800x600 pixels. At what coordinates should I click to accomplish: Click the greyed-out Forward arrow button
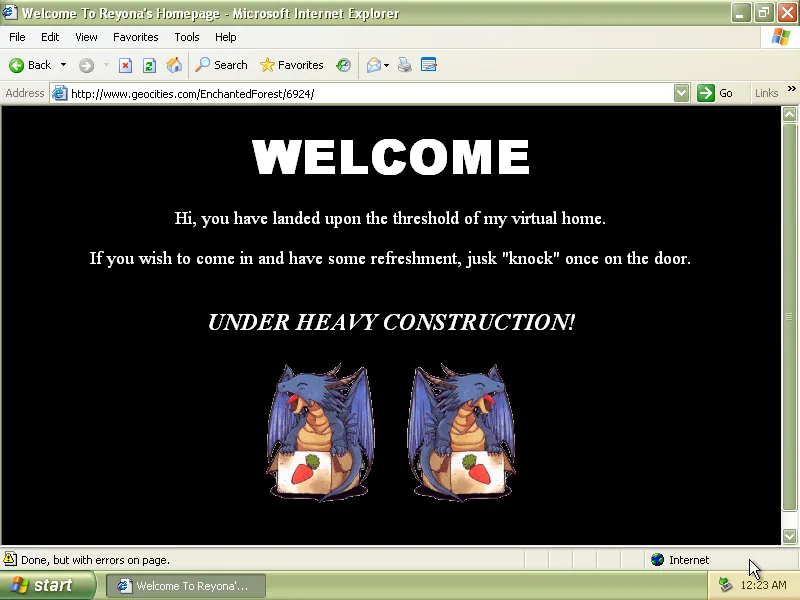tap(86, 65)
